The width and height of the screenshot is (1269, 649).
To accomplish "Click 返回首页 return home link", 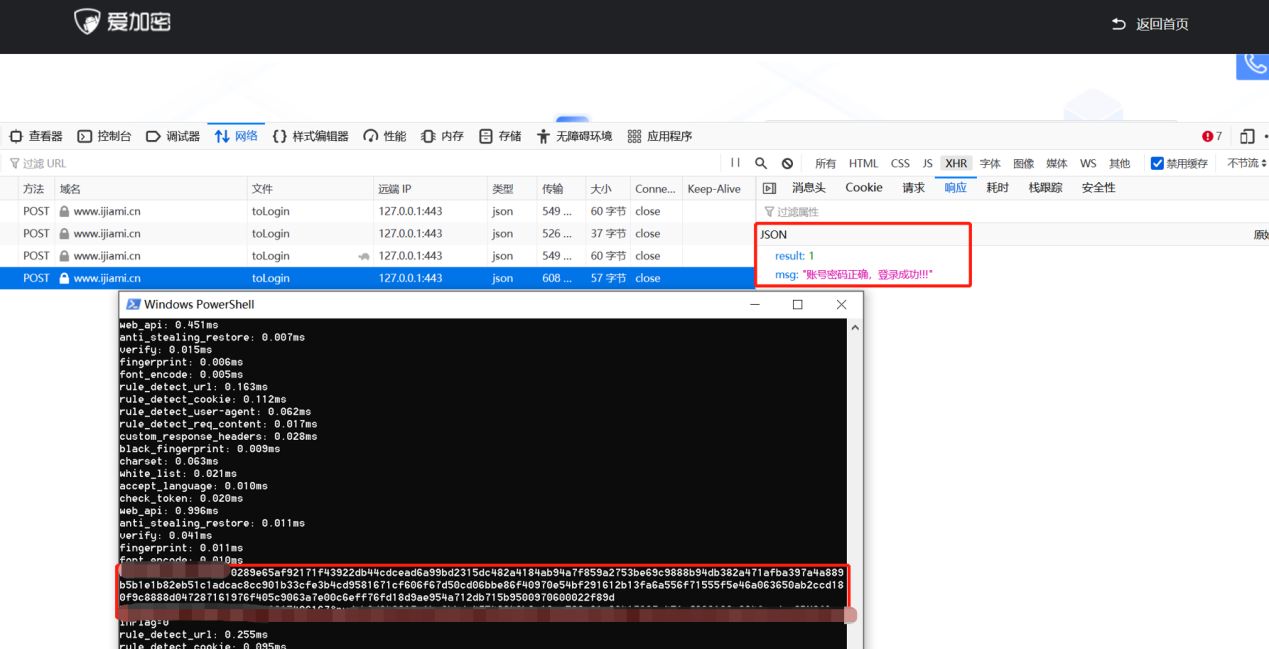I will pos(1151,24).
